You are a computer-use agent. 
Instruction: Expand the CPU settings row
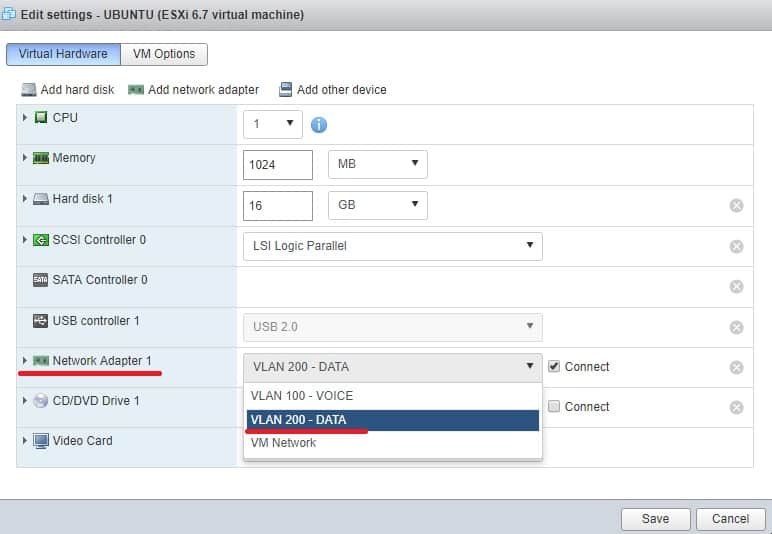[x=25, y=118]
